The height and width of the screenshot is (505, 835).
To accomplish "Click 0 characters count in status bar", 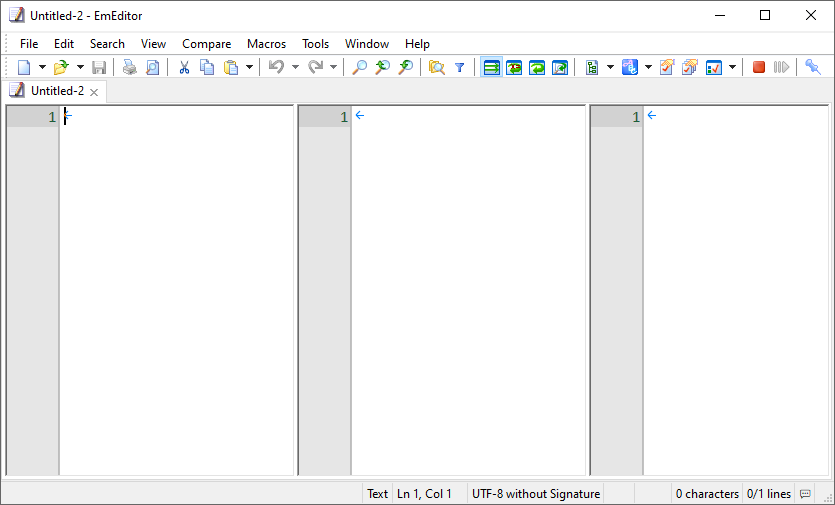I will (707, 494).
